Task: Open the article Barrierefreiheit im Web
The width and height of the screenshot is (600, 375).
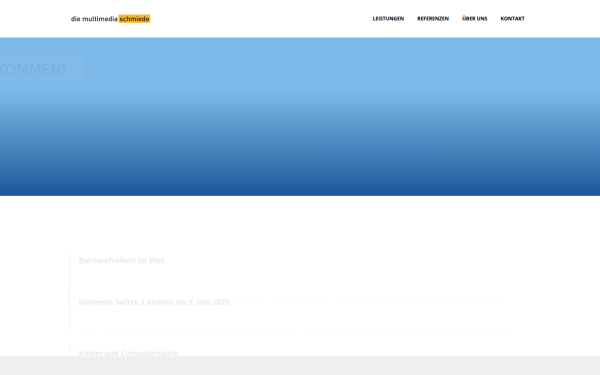Action: point(122,261)
